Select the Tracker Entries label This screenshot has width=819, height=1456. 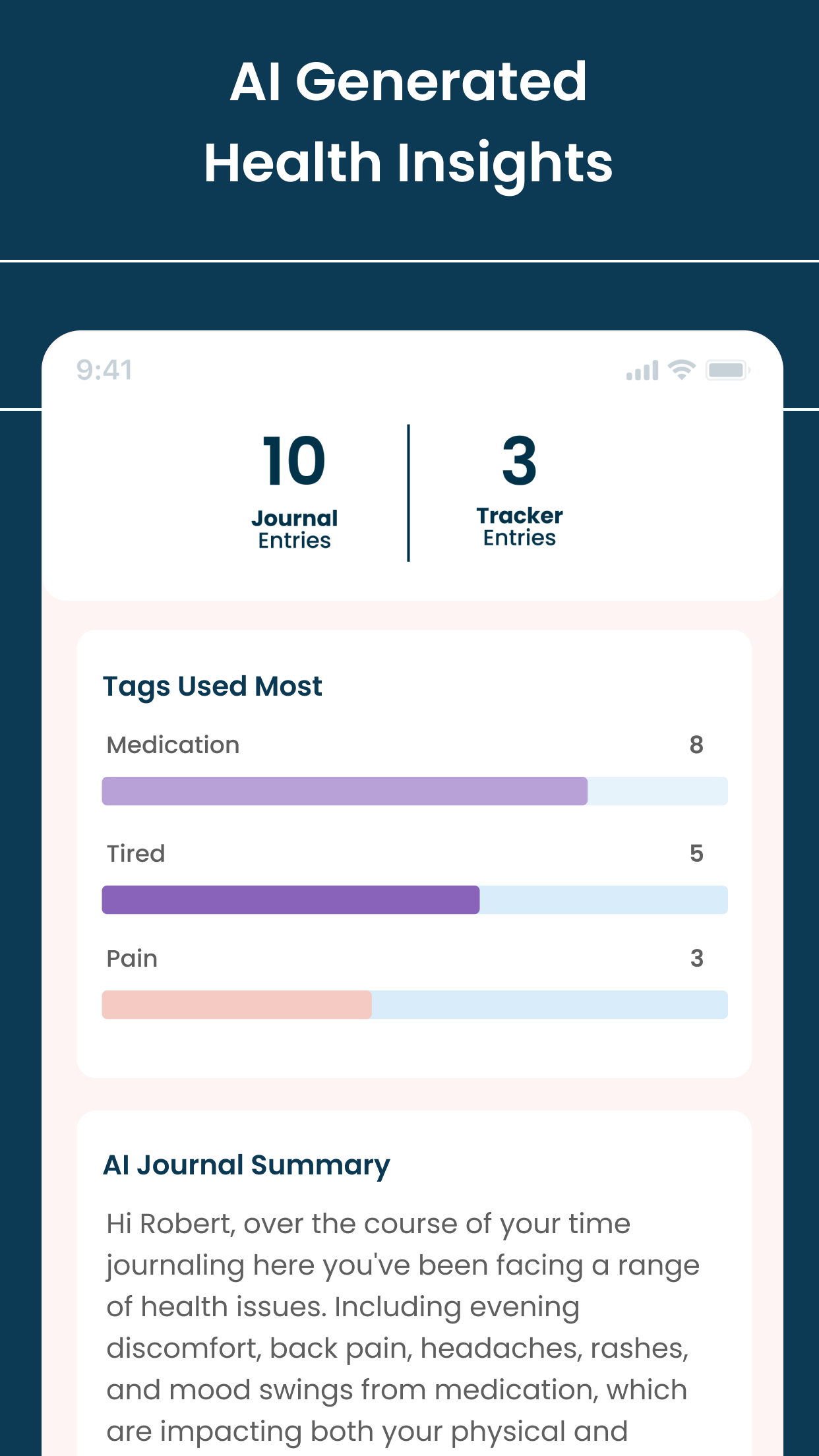tap(520, 526)
